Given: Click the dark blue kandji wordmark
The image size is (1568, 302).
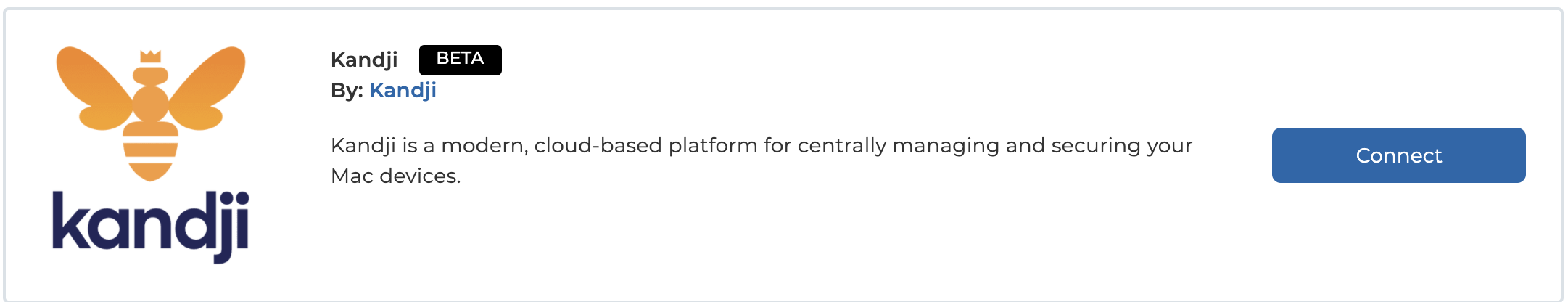Looking at the screenshot, I should 151,226.
